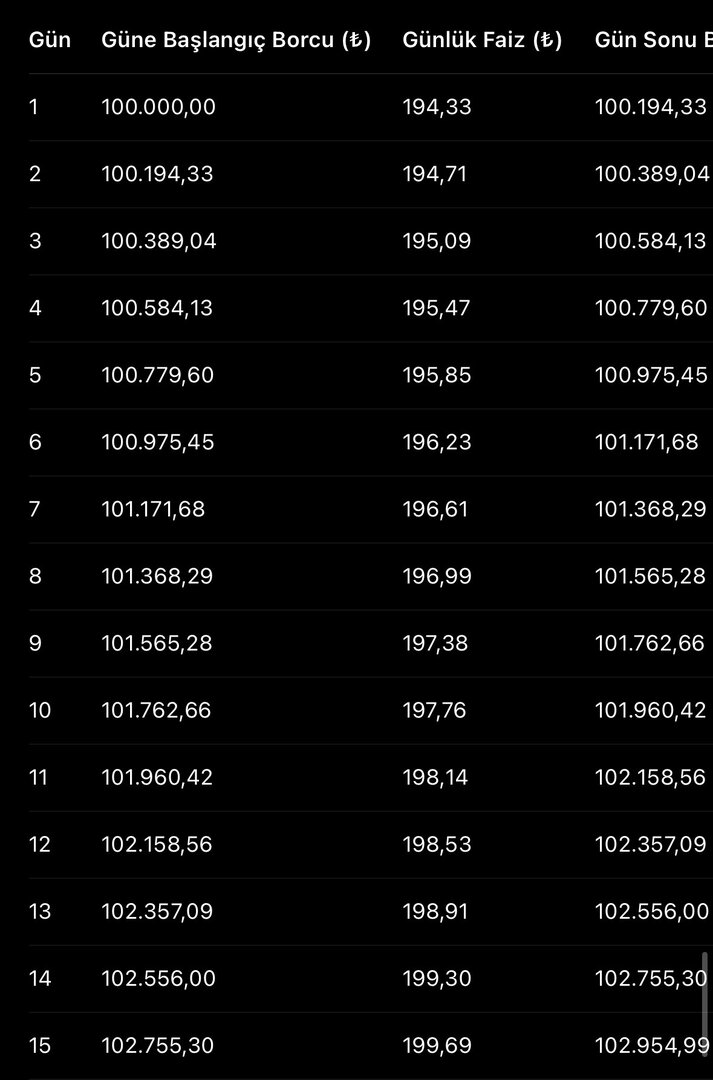Image resolution: width=713 pixels, height=1080 pixels.
Task: Select the vertical scrollbar thumb
Action: pos(705,1004)
